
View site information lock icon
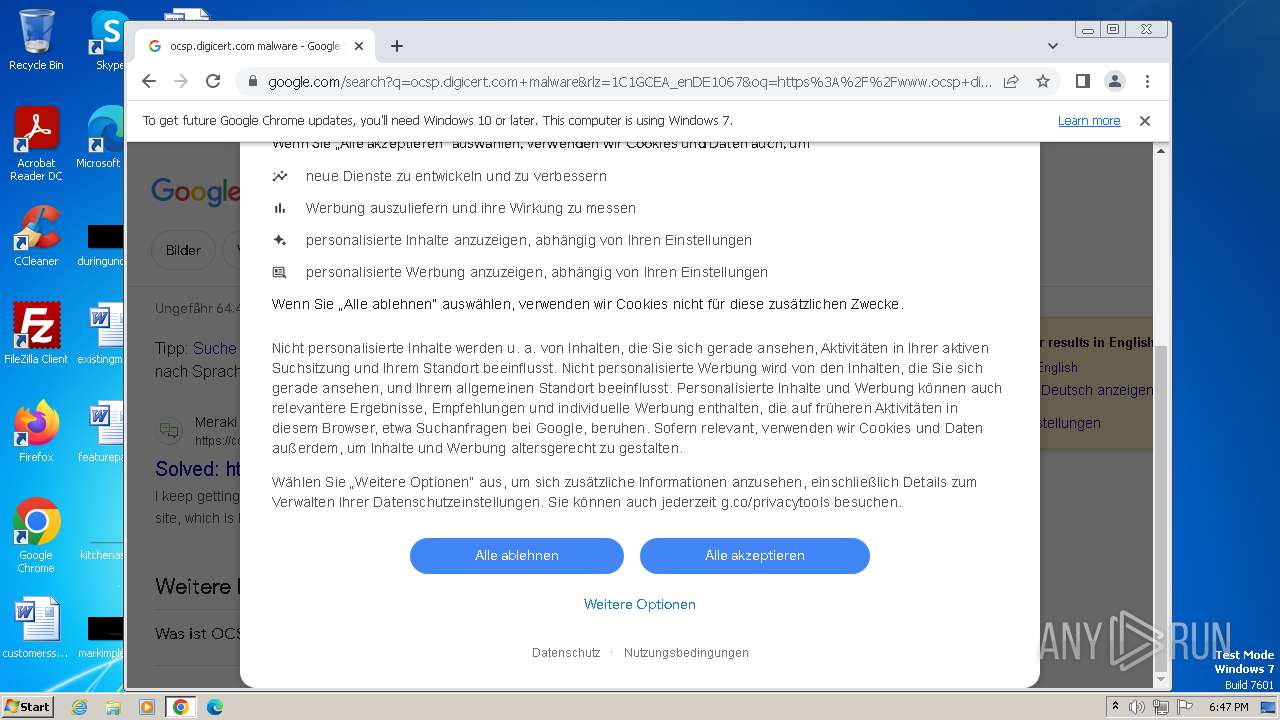pyautogui.click(x=252, y=81)
